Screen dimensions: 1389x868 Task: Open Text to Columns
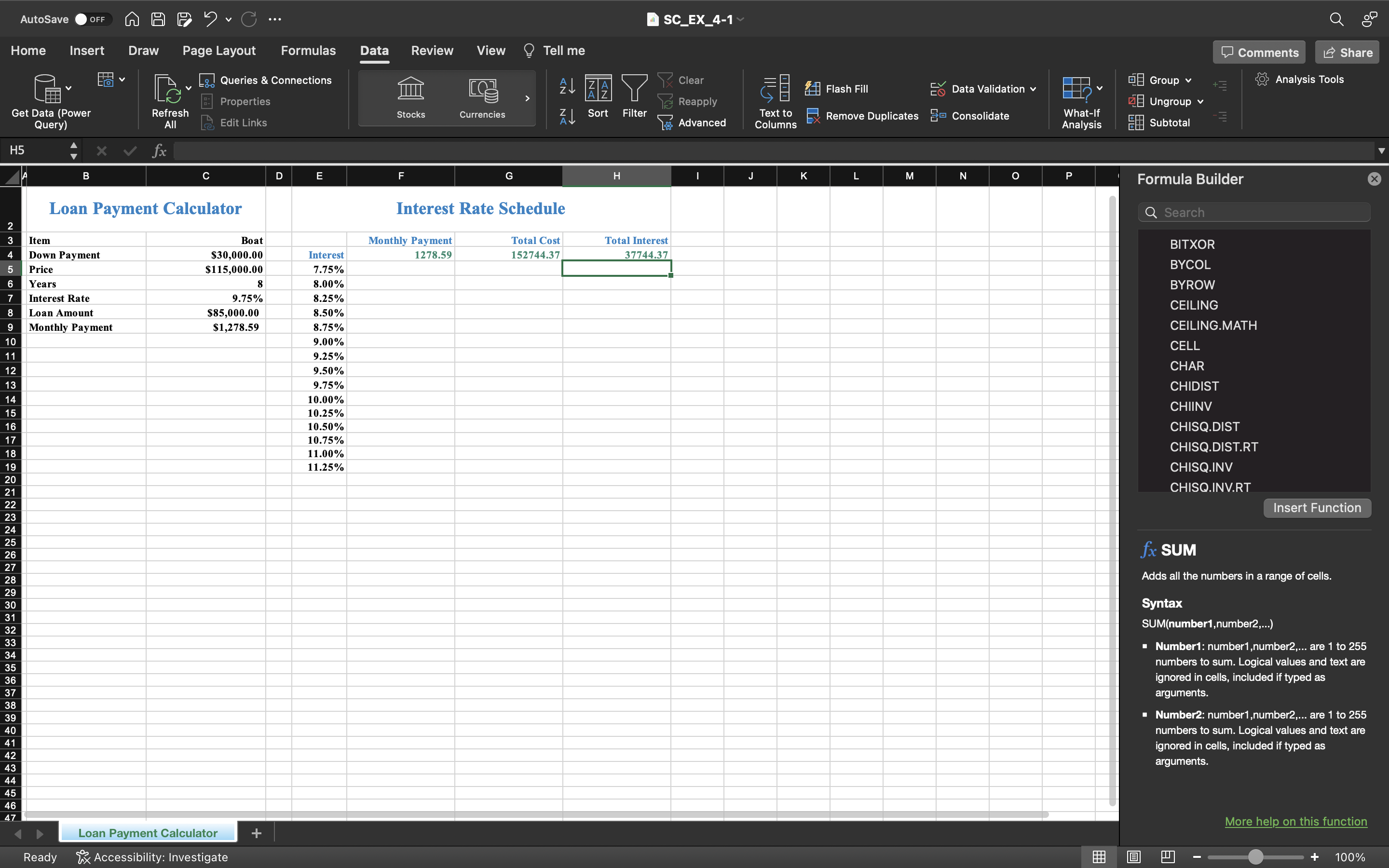click(x=774, y=100)
